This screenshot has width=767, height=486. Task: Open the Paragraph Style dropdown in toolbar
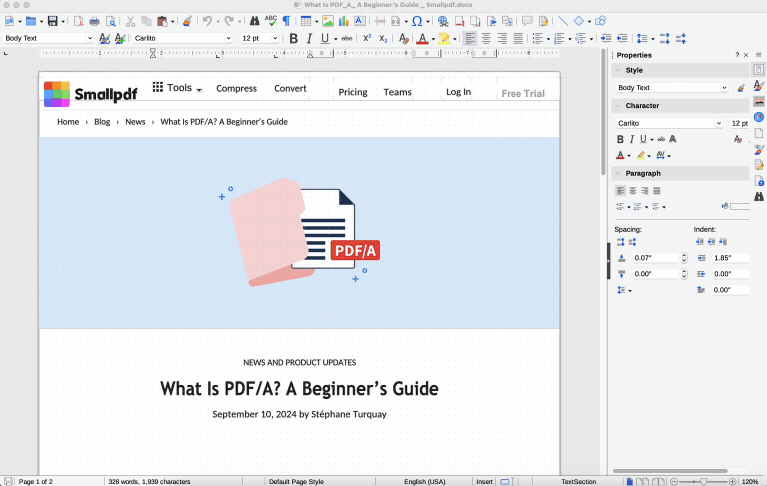click(90, 38)
